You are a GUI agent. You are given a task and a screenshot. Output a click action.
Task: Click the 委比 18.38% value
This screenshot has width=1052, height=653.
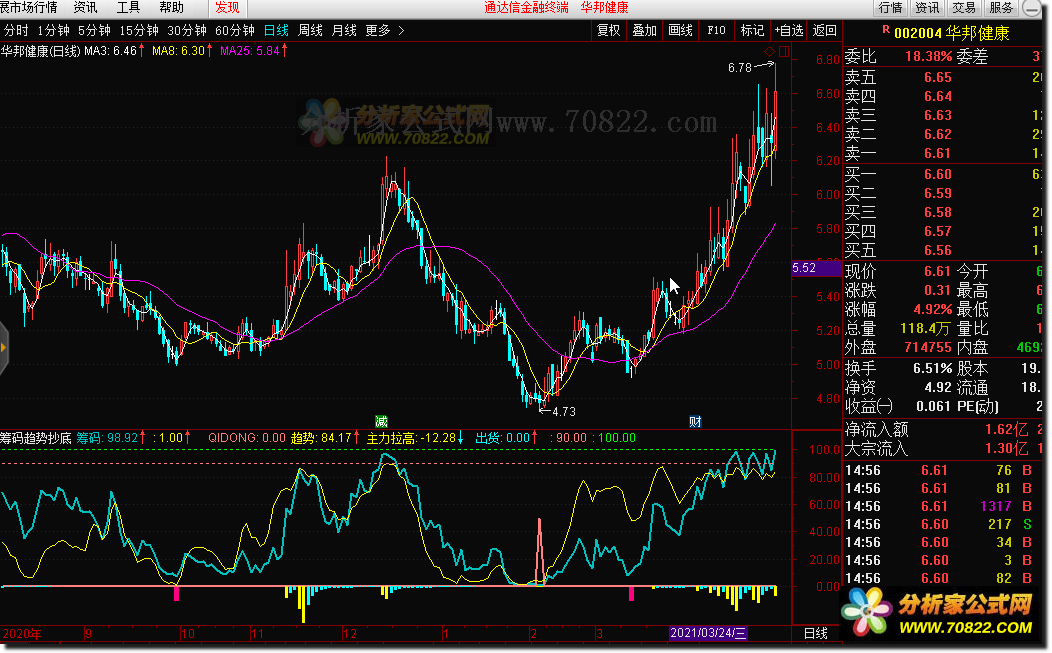pos(929,56)
